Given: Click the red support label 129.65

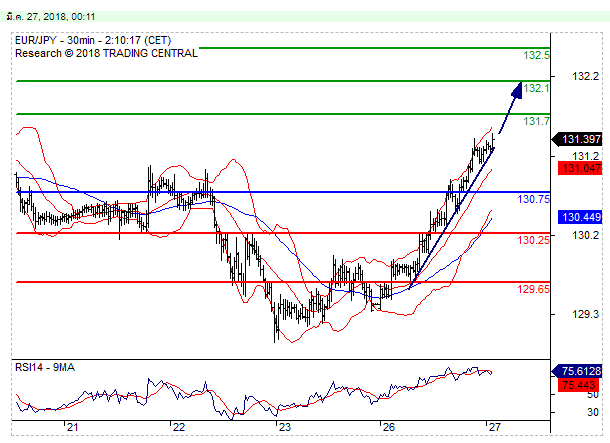Looking at the screenshot, I should pos(533,289).
